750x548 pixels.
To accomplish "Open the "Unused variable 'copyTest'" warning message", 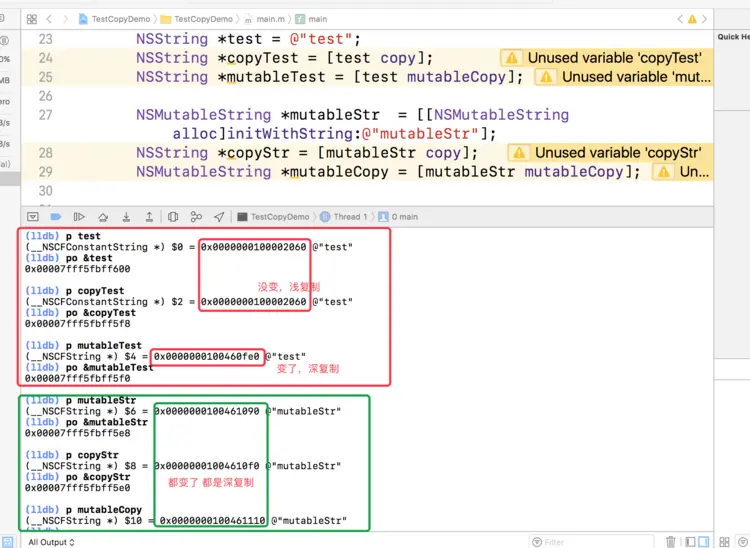I will point(615,58).
